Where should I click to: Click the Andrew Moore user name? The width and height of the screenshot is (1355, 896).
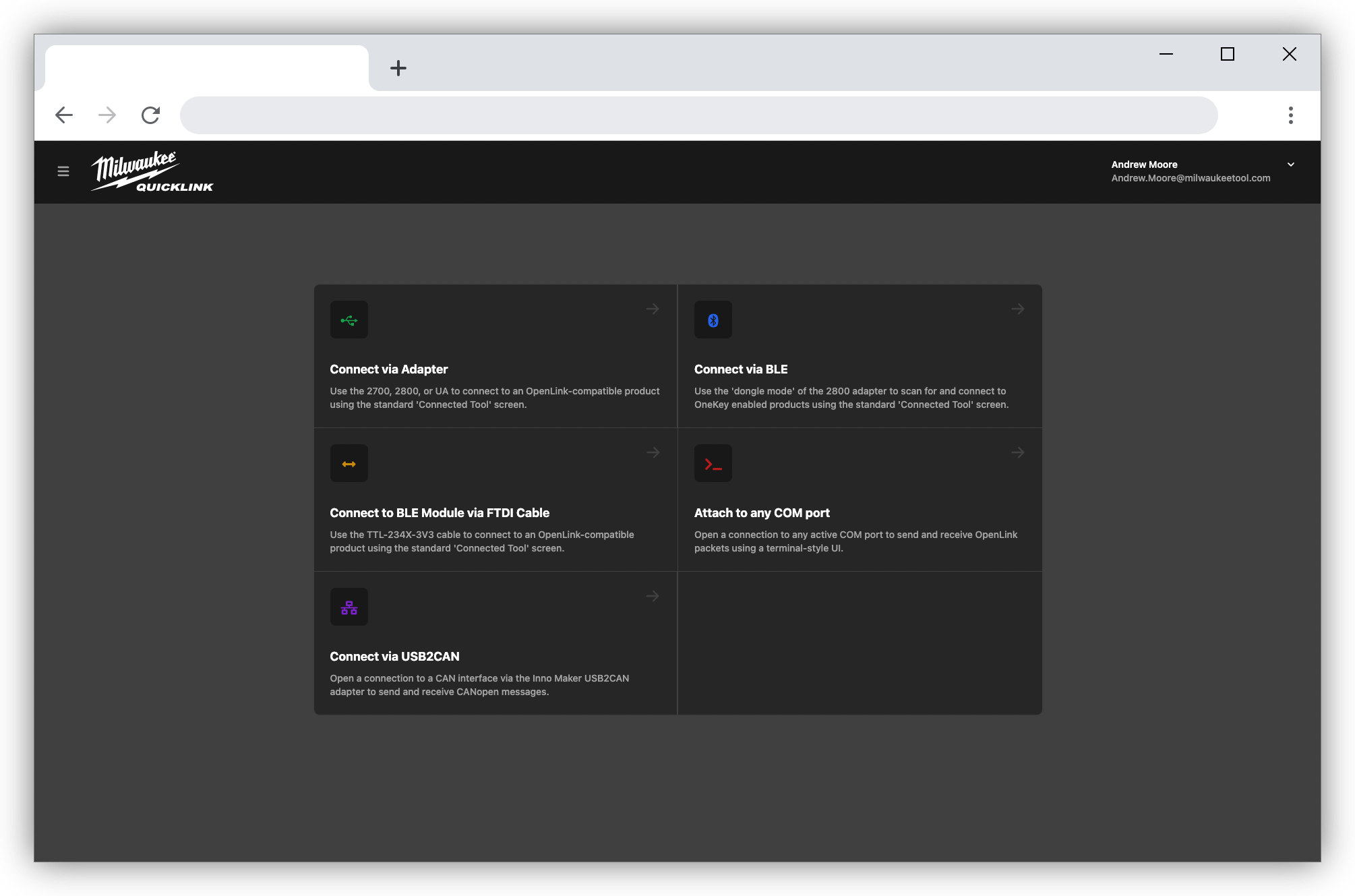point(1145,165)
